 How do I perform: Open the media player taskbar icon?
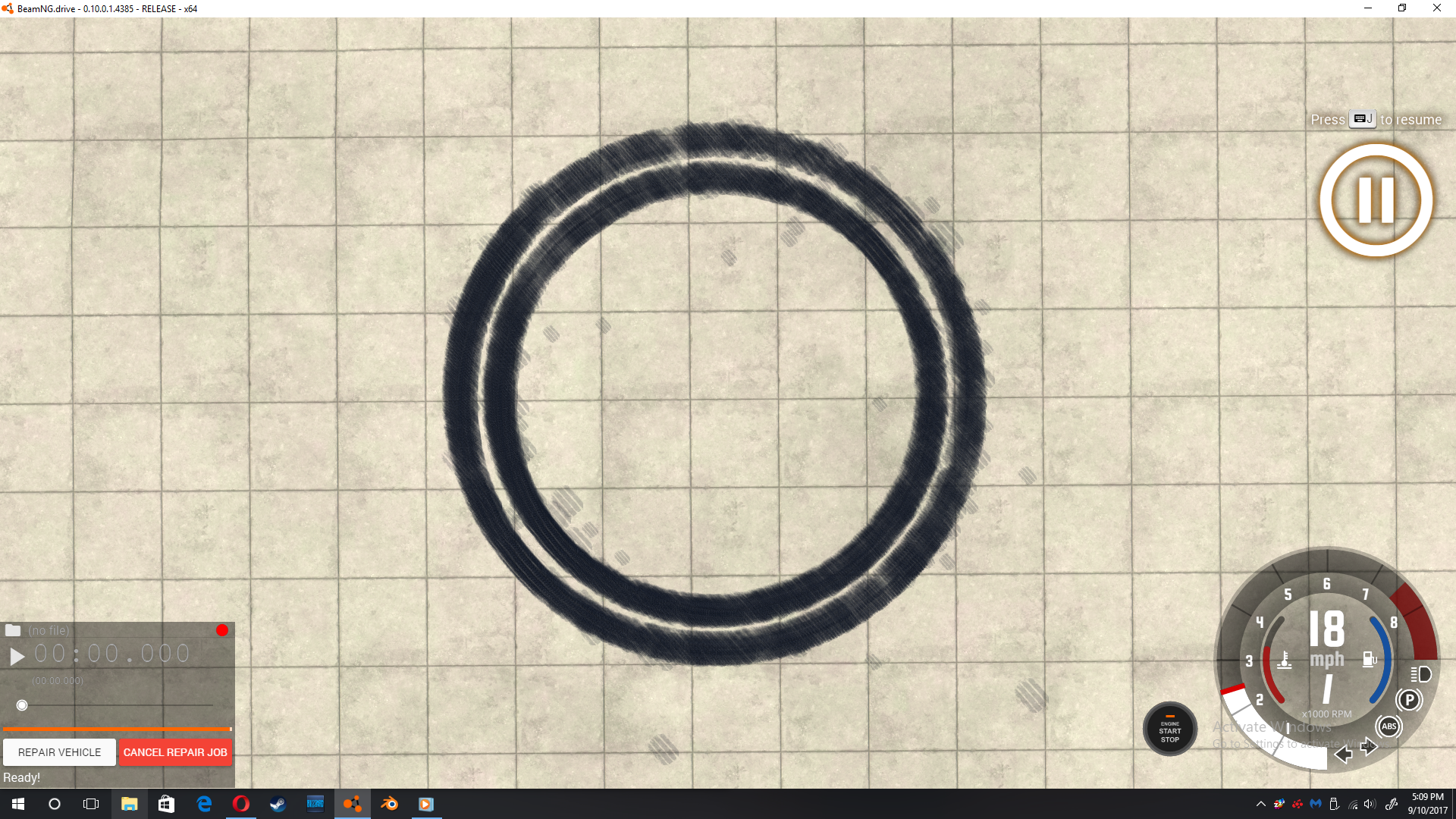[x=426, y=804]
